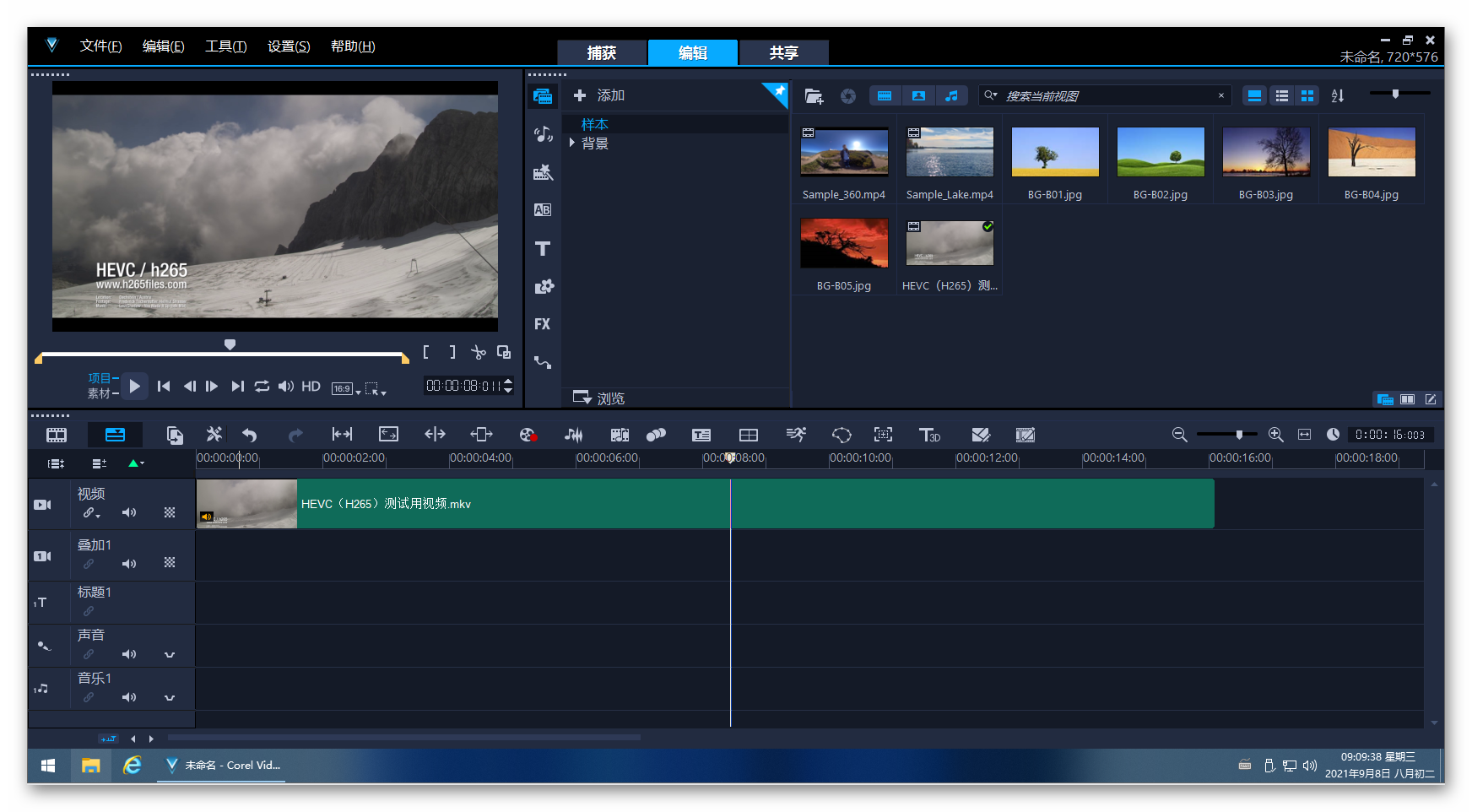This screenshot has width=1472, height=812.
Task: Play the preview with the Play button
Action: coord(135,387)
